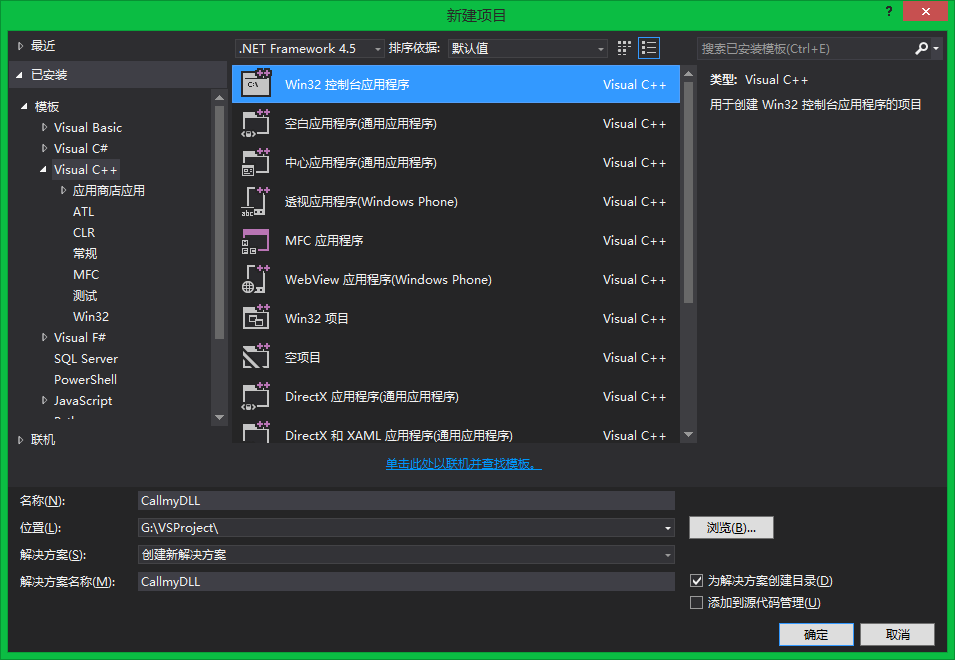The image size is (955, 660).
Task: Open the .NET Framework 4.5 dropdown
Action: pos(309,48)
